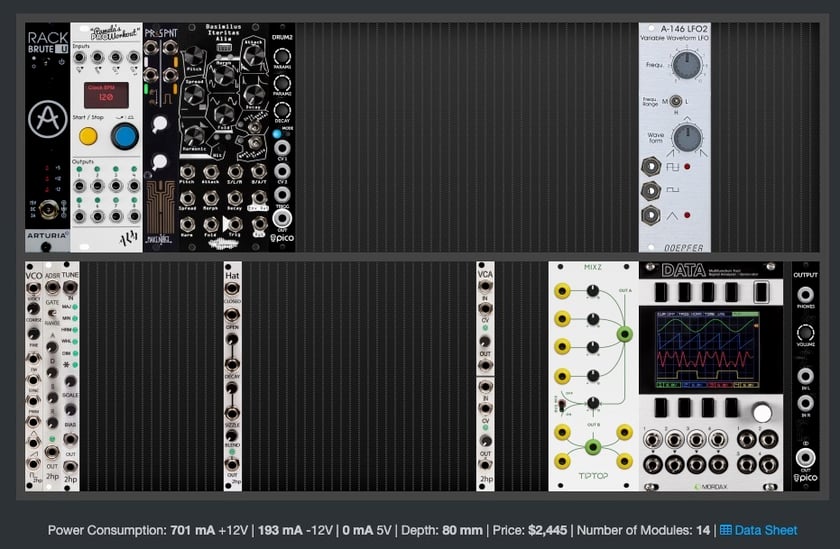Click the 2hp VCO module top jack
840x549 pixels.
click(33, 289)
